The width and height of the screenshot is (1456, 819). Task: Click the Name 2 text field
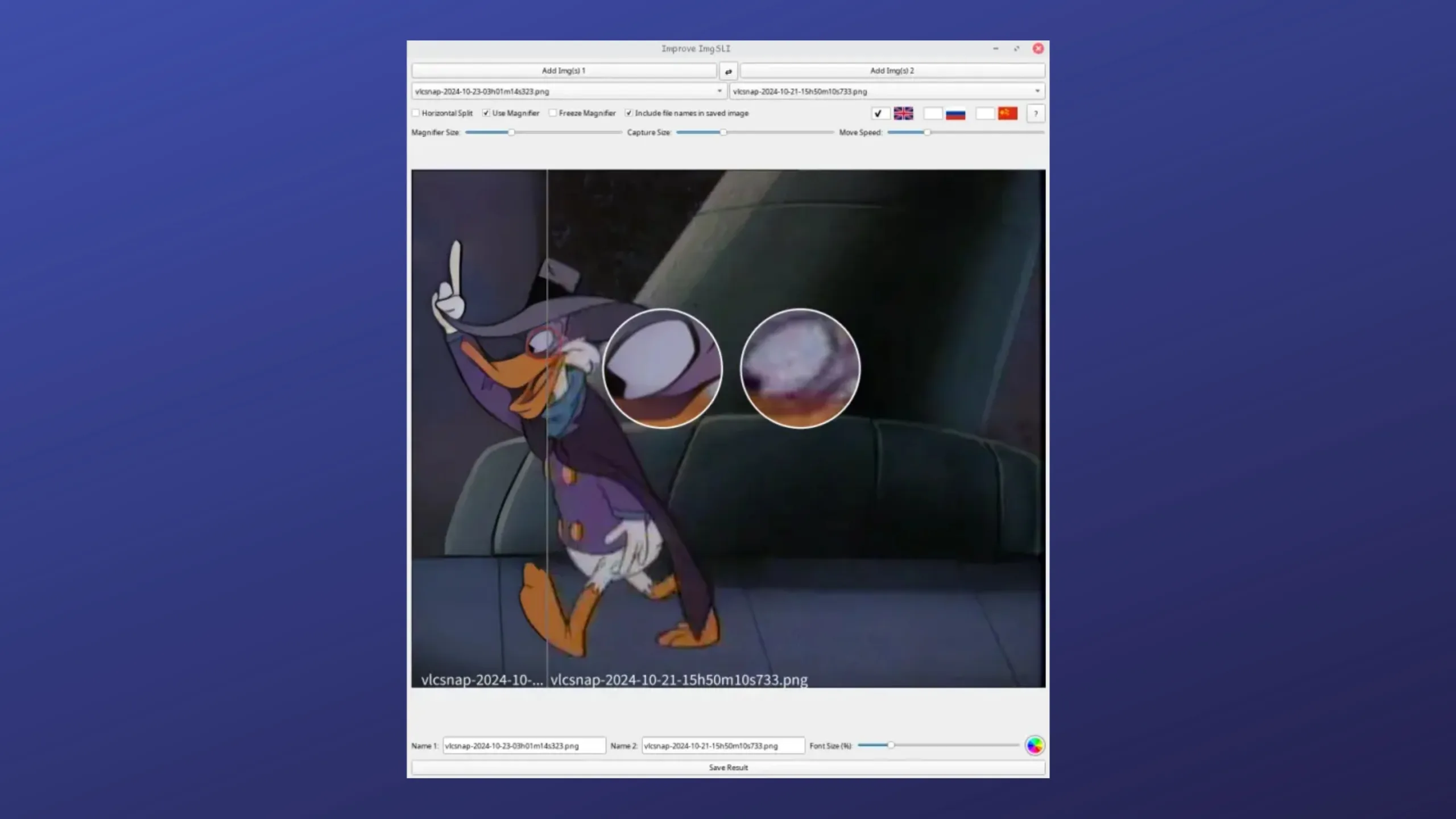[722, 745]
